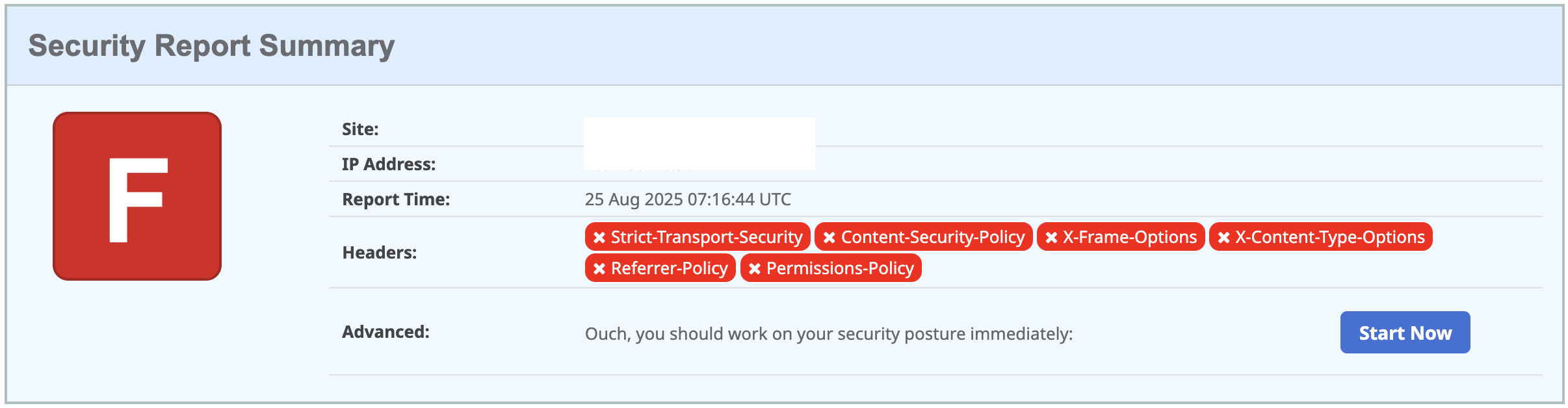
Task: Open the Permissions-Policy header badge
Action: 839,268
